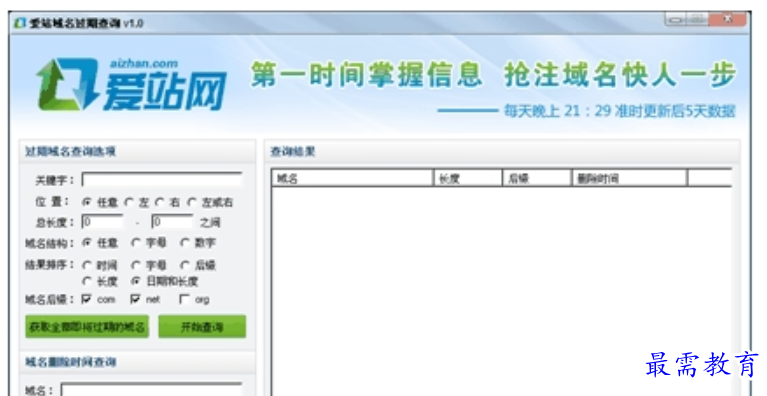Click the 删除时间 column header
767x396 pixels.
(x=629, y=178)
